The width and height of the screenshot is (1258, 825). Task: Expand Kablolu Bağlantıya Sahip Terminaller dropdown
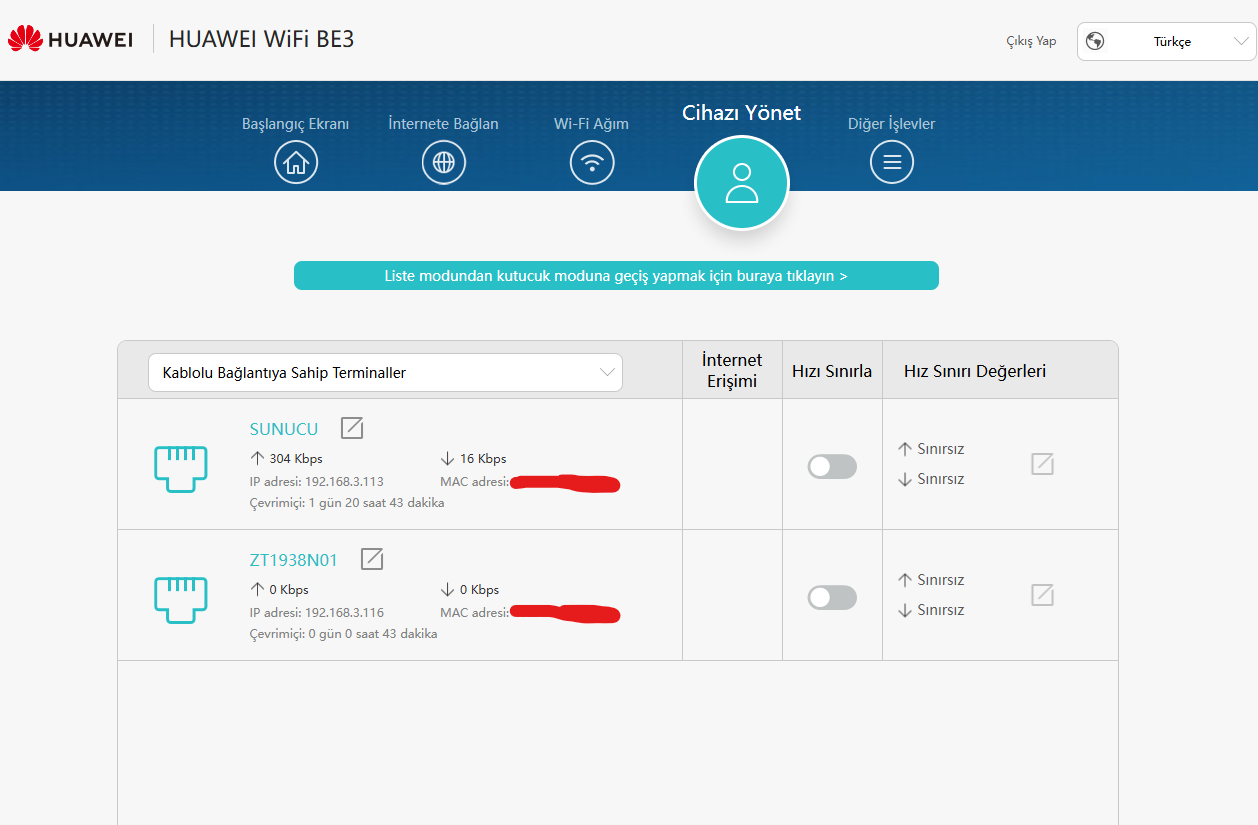(x=385, y=372)
